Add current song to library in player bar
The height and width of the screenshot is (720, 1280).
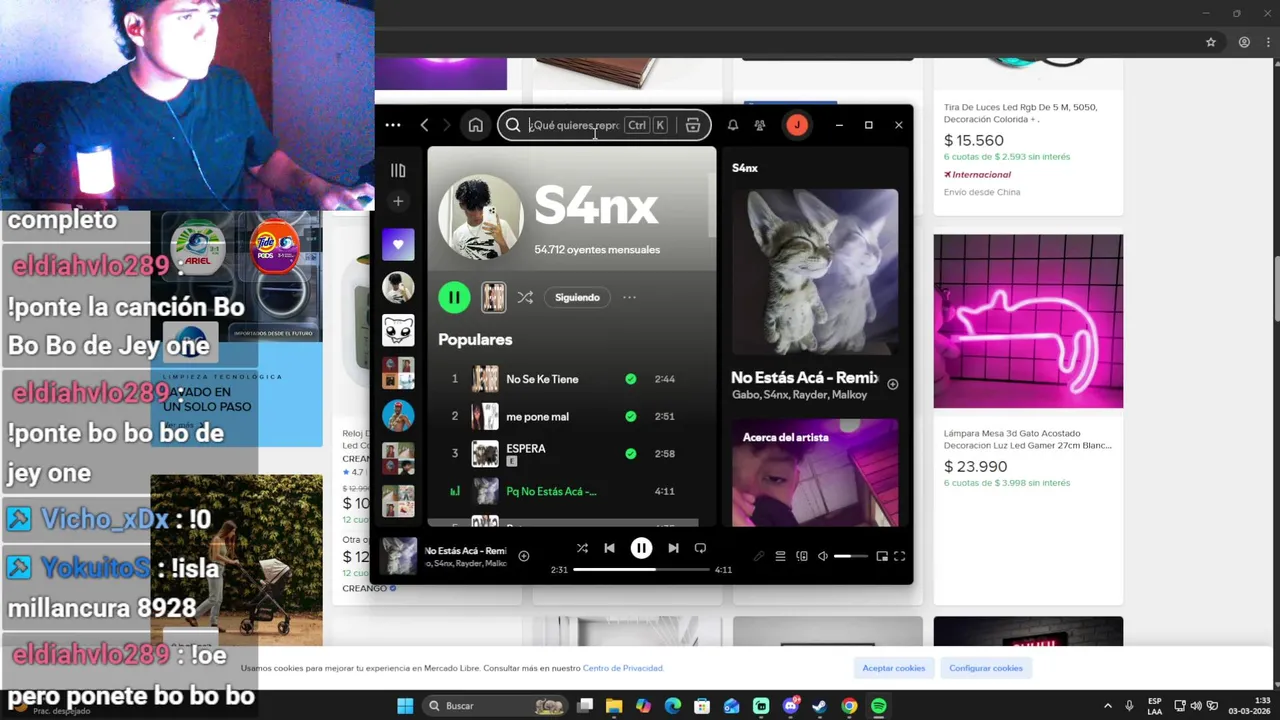[x=523, y=556]
